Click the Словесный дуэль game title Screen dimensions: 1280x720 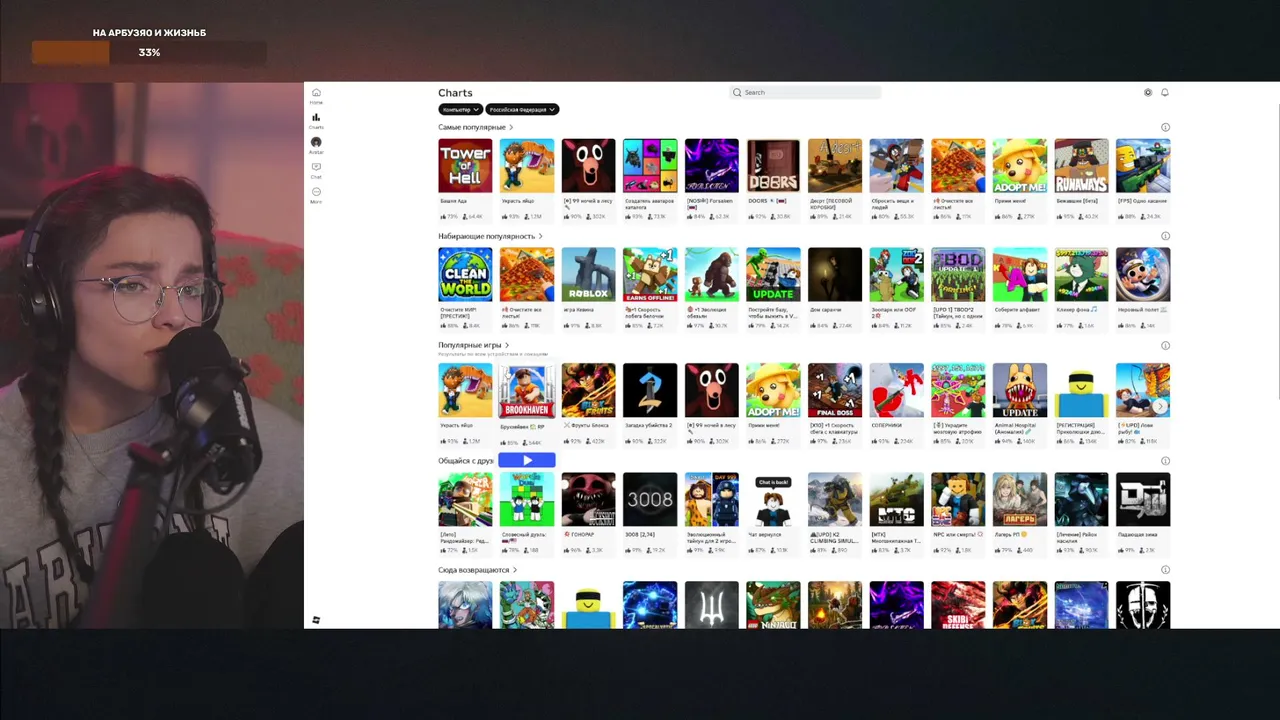tap(526, 538)
